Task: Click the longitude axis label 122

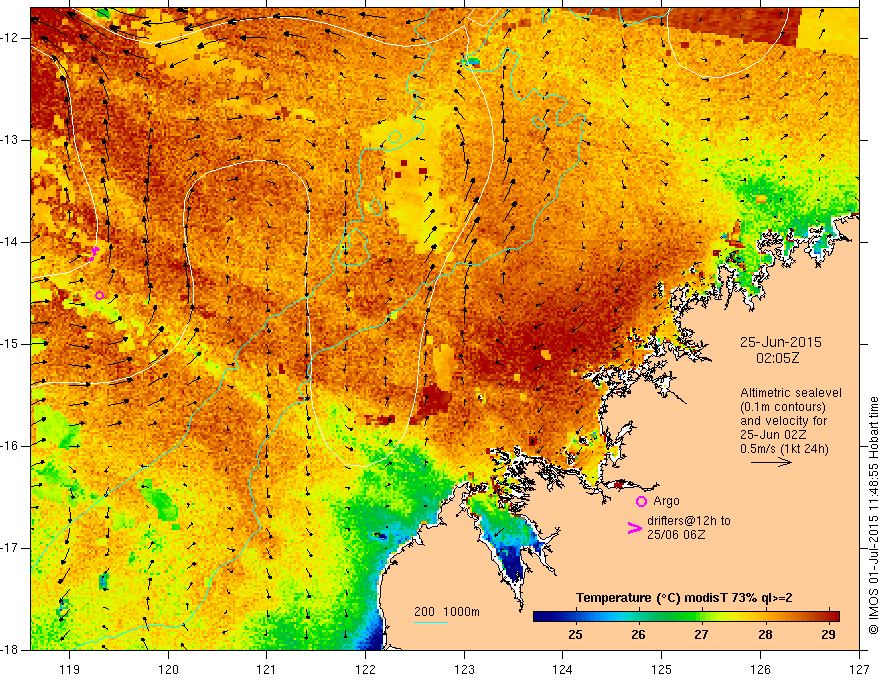Action: pyautogui.click(x=365, y=669)
